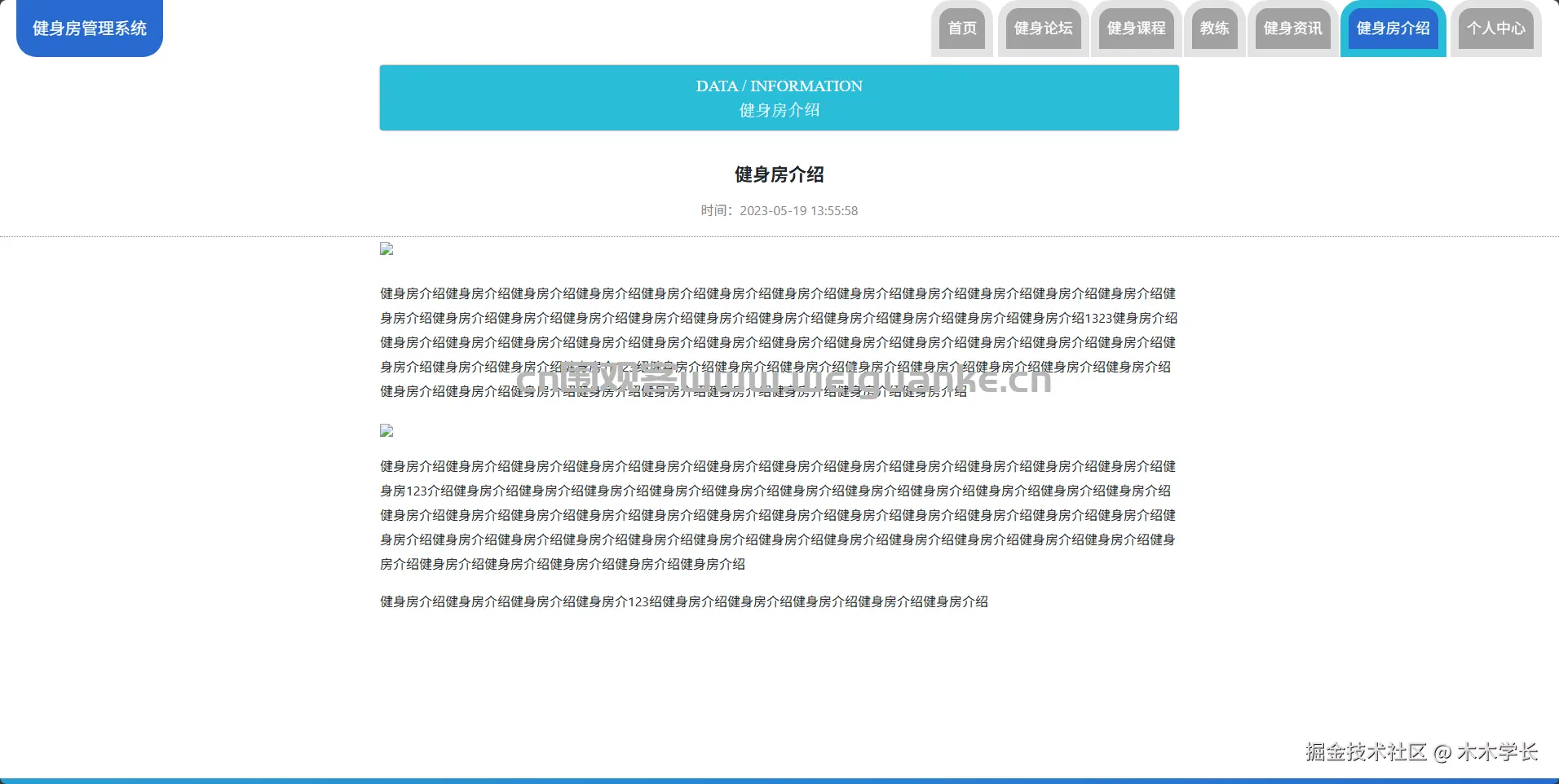Click the second broken image placeholder icon
This screenshot has width=1559, height=784.
[x=386, y=430]
